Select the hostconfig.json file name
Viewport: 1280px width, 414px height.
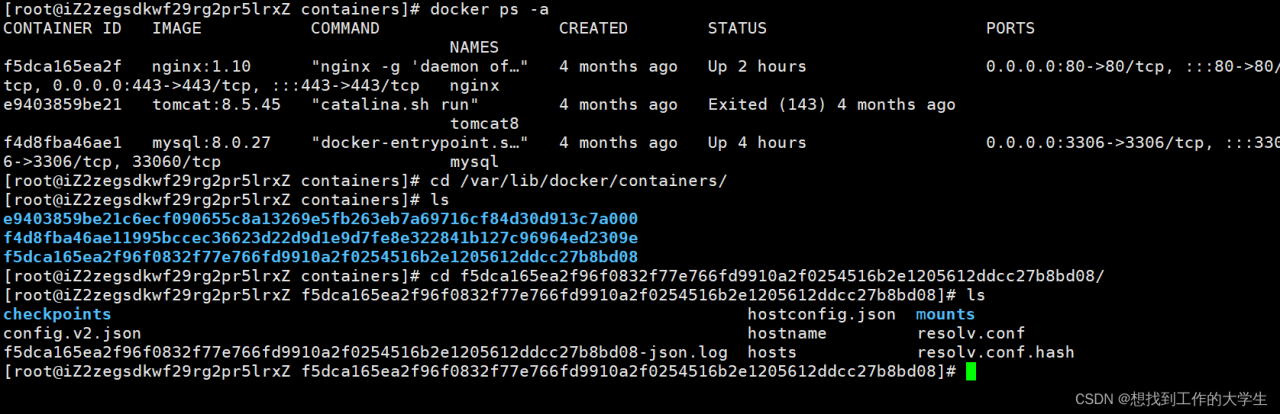point(821,314)
